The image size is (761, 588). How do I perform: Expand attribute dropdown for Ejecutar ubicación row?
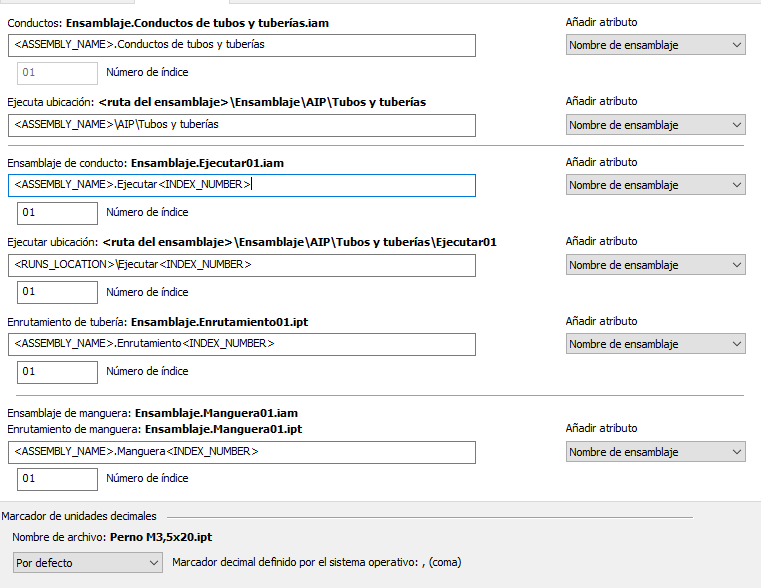click(655, 265)
